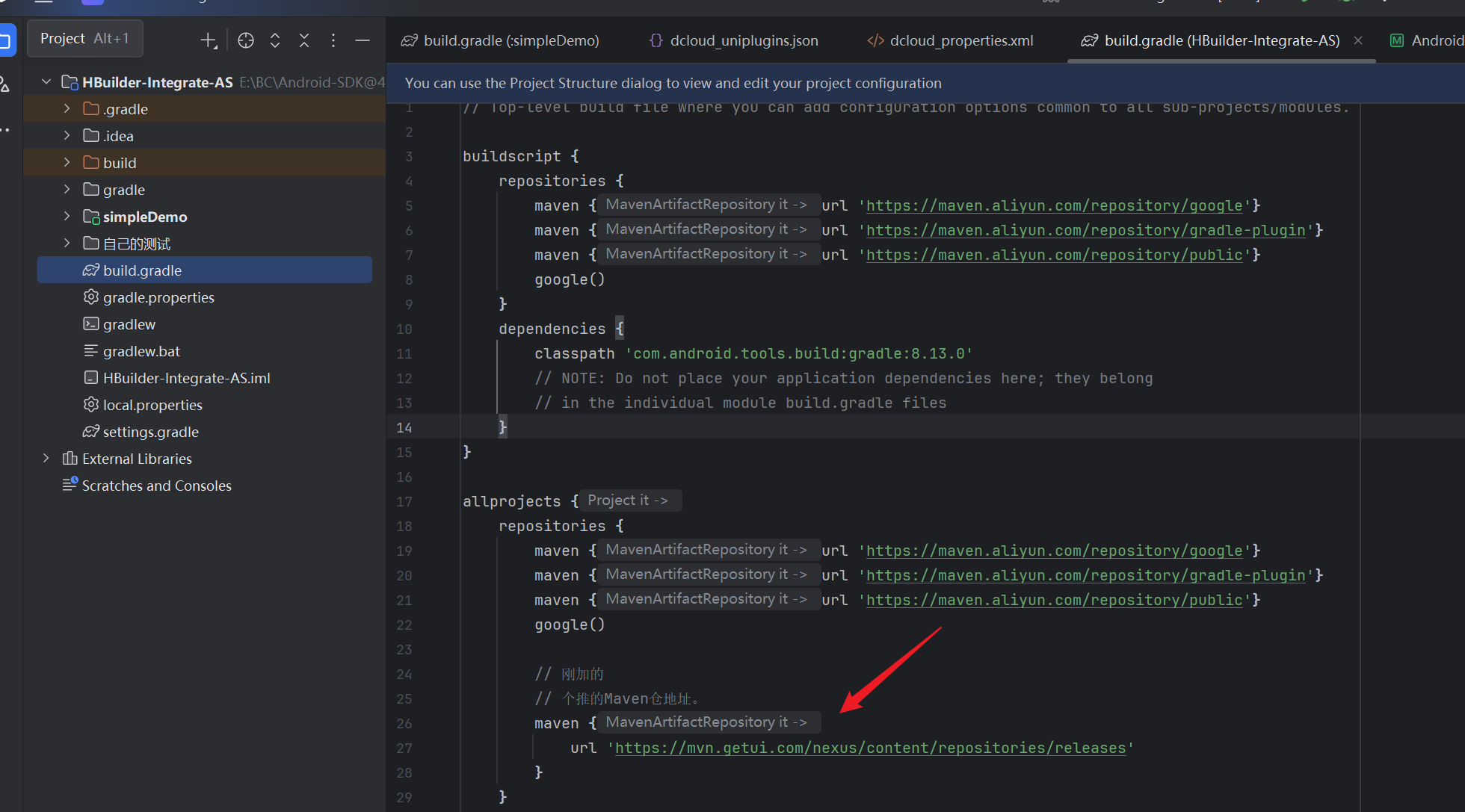
Task: Select gradle.properties in the project tree
Action: (158, 297)
